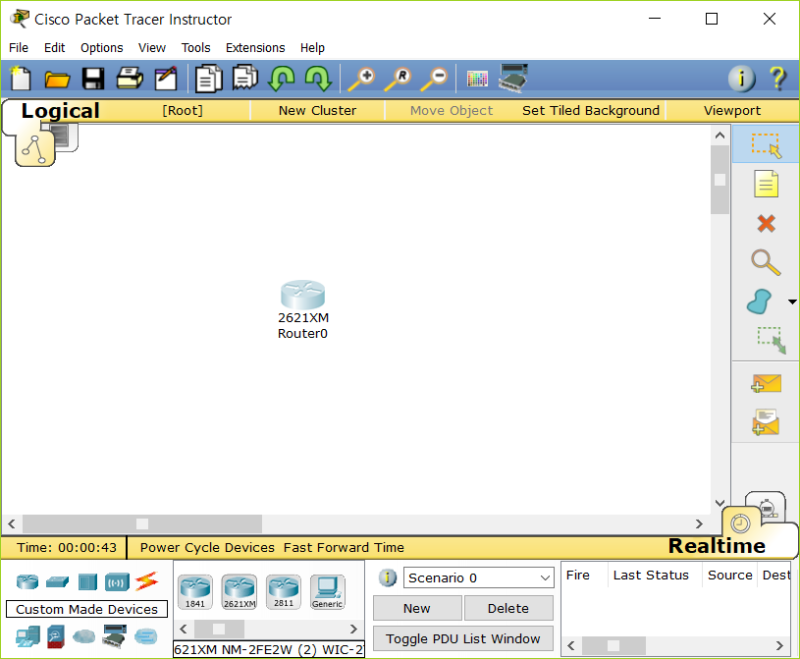Activate the Delete tool
Viewport: 800px width, 659px height.
pos(765,224)
